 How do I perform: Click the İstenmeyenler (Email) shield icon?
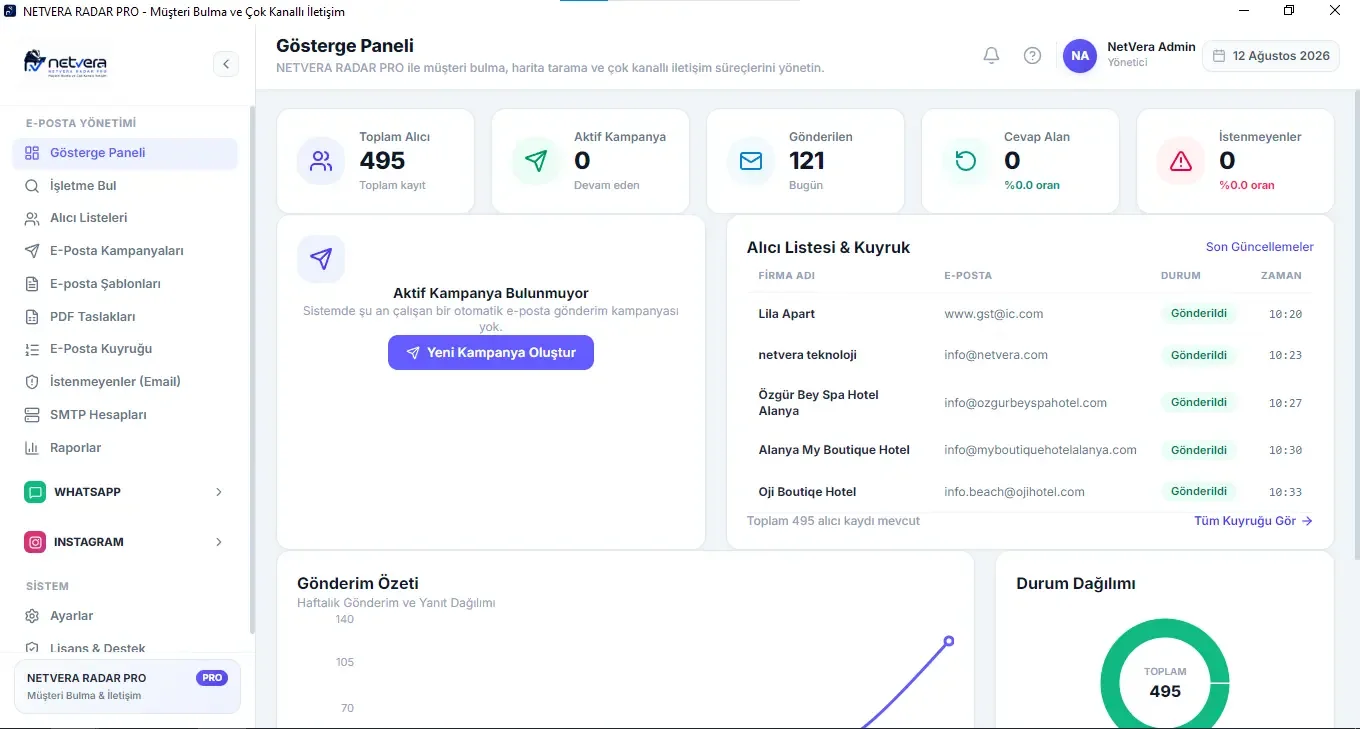click(x=32, y=382)
